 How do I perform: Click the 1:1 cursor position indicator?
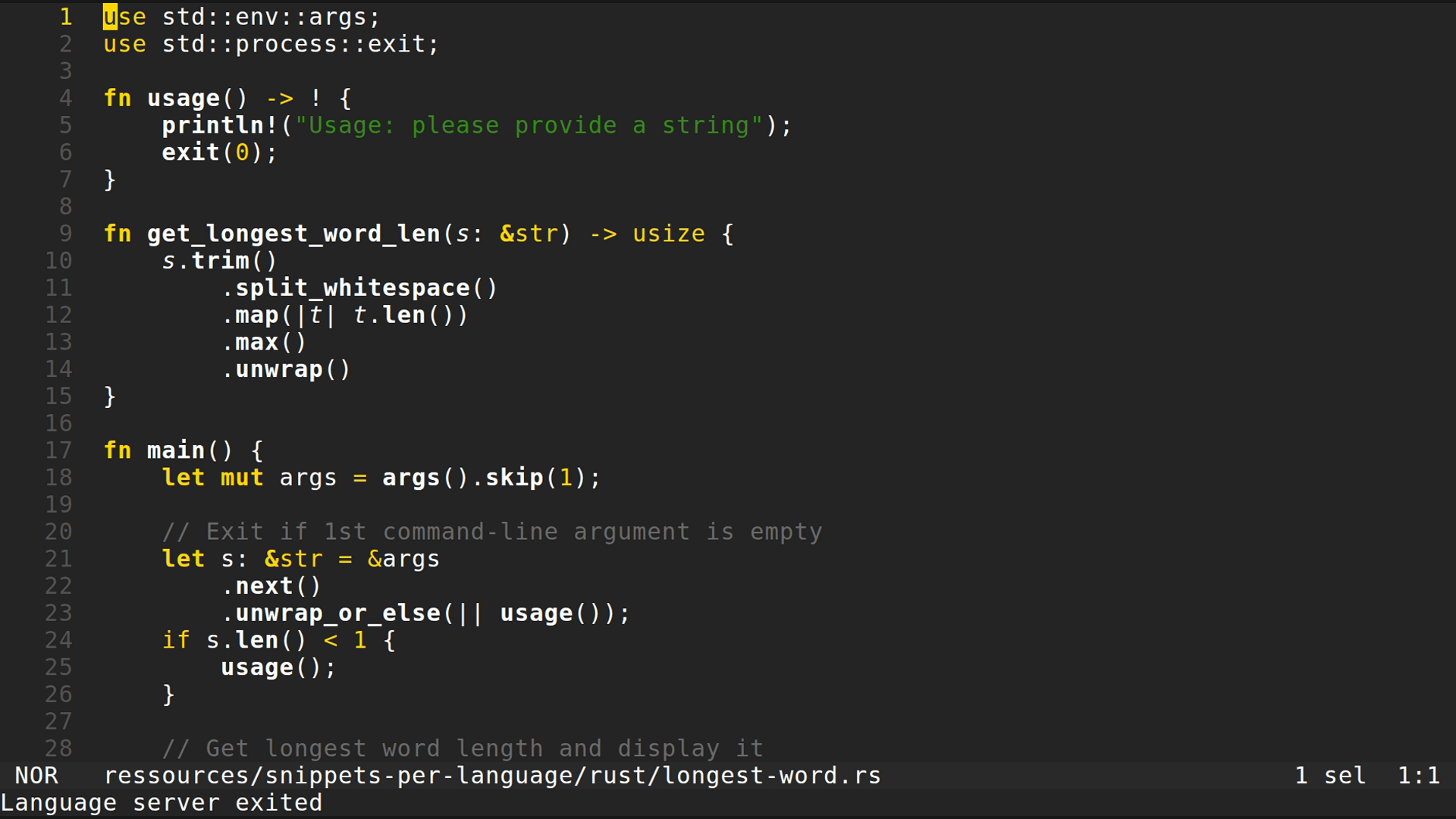(x=1418, y=776)
